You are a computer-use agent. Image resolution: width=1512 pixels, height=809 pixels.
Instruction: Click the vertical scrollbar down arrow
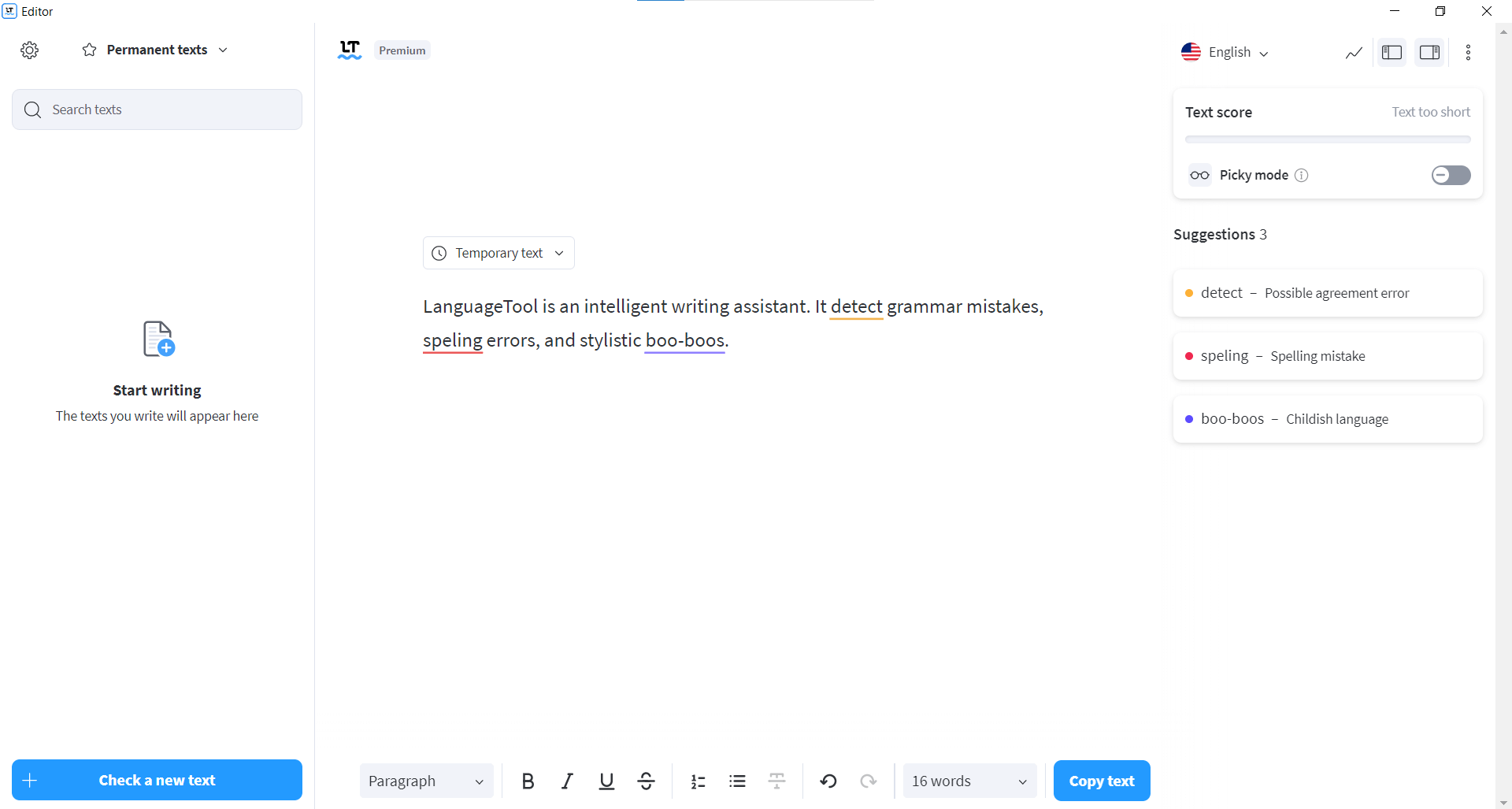[x=1503, y=803]
